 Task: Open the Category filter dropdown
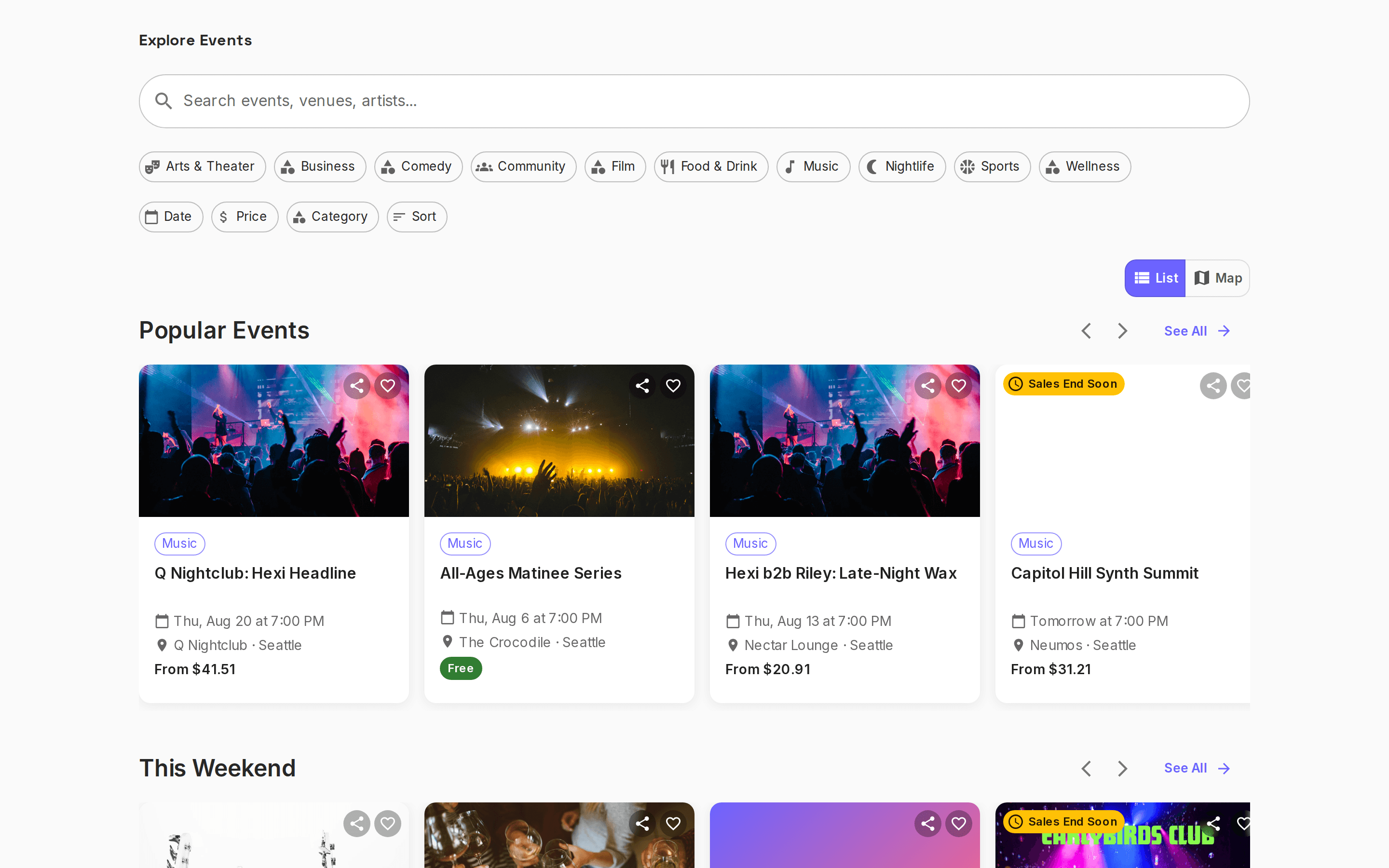click(x=332, y=217)
